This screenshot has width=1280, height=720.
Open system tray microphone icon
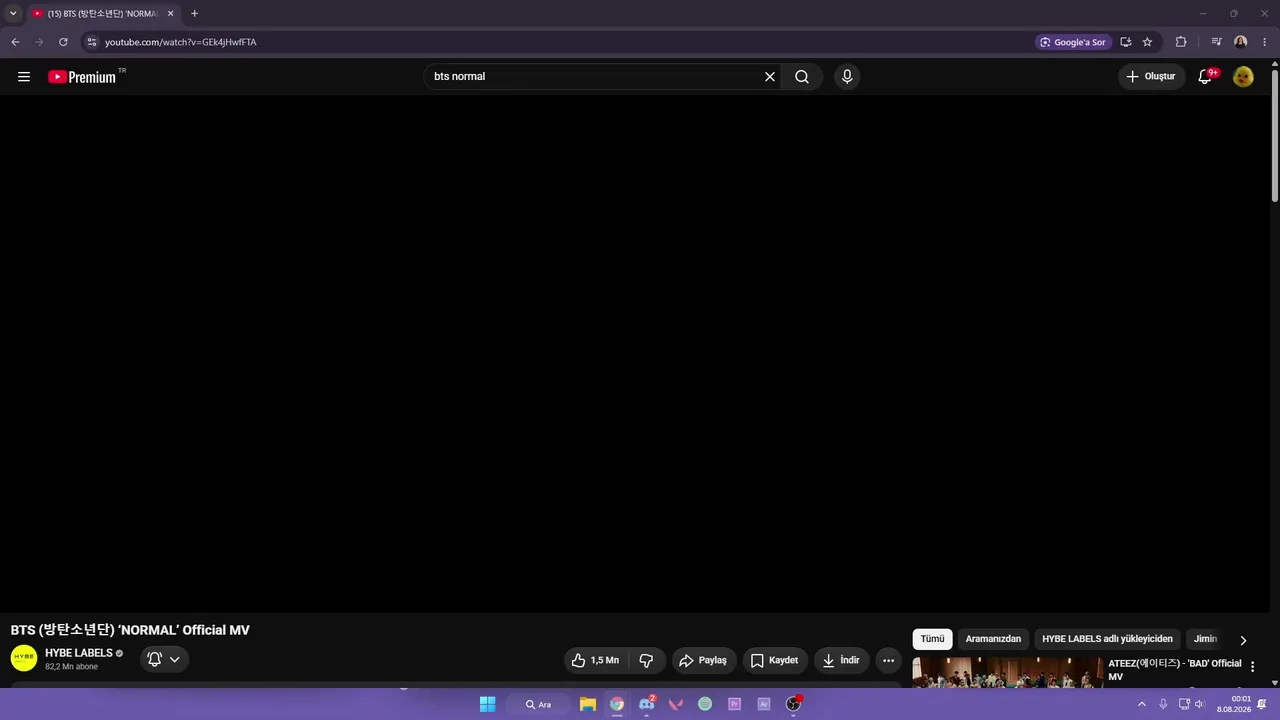[1163, 704]
